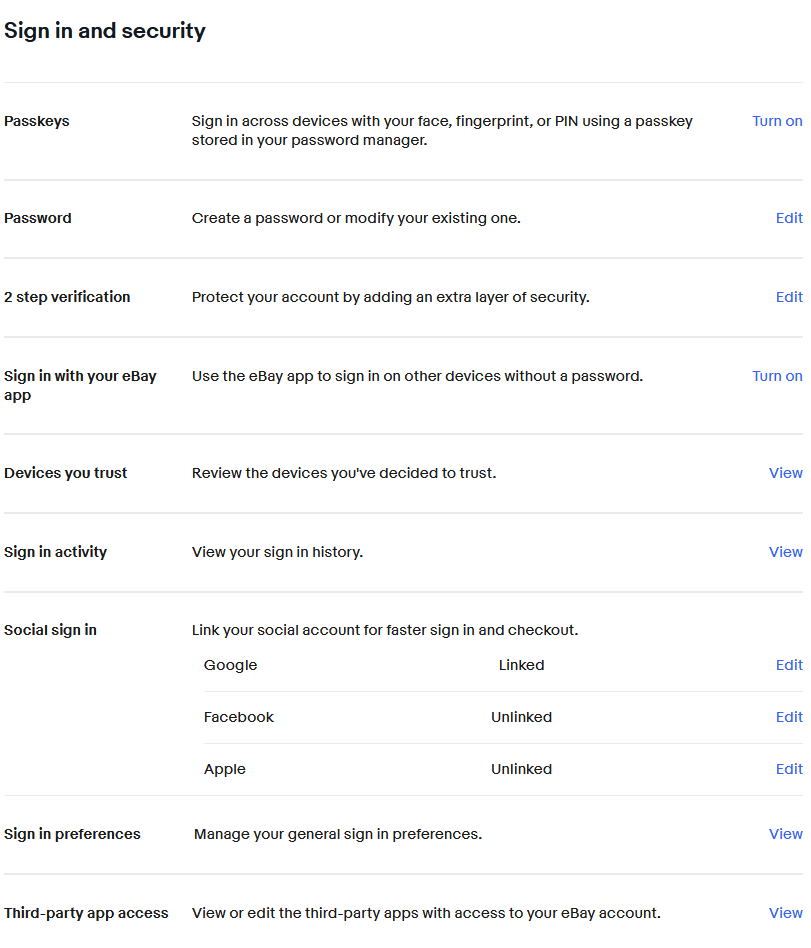The image size is (811, 948).
Task: Turn on sign in with eBay app
Action: [776, 376]
